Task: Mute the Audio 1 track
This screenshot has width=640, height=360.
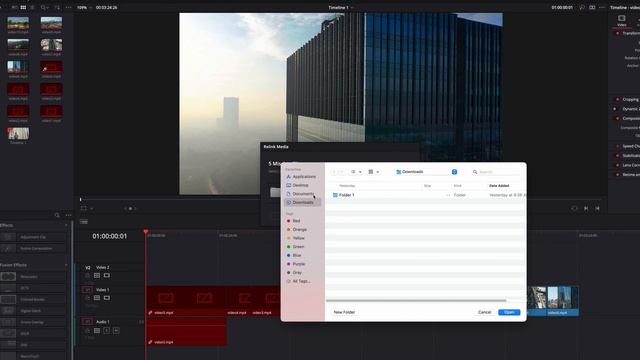Action: coord(116,331)
